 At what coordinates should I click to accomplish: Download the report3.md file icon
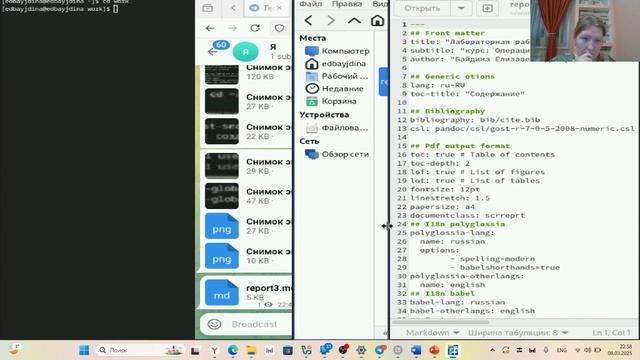tap(222, 293)
